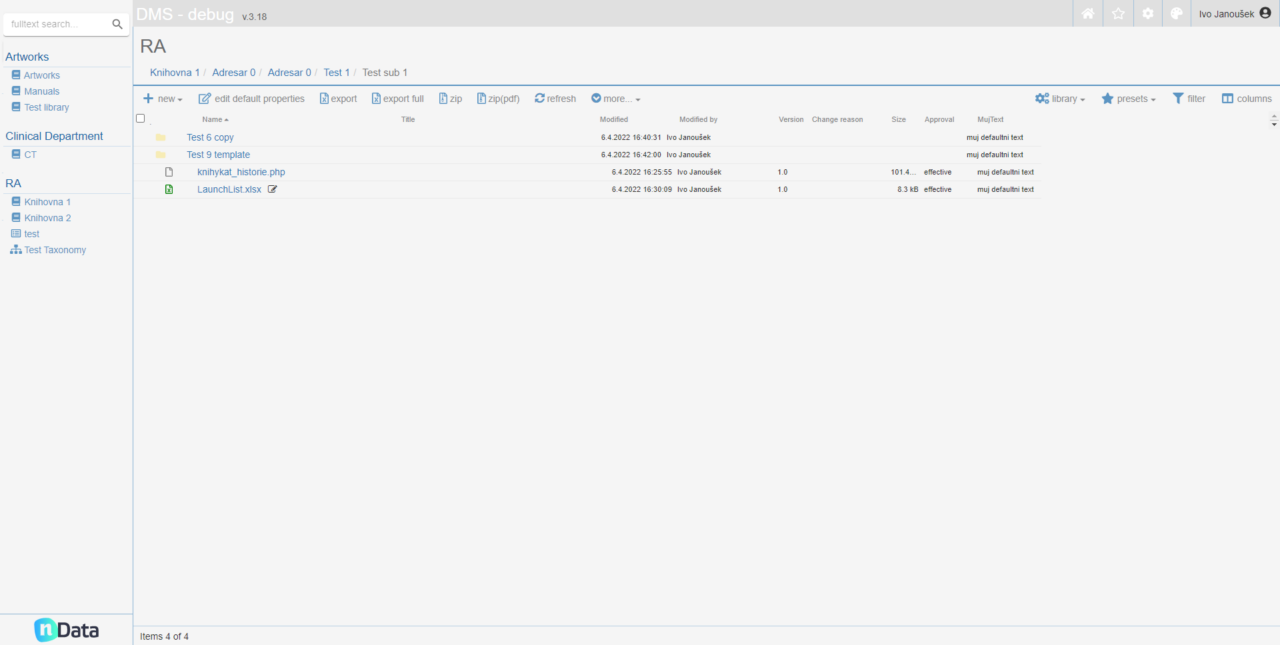This screenshot has width=1280, height=645.
Task: Click the home icon in top bar
Action: 1088,14
